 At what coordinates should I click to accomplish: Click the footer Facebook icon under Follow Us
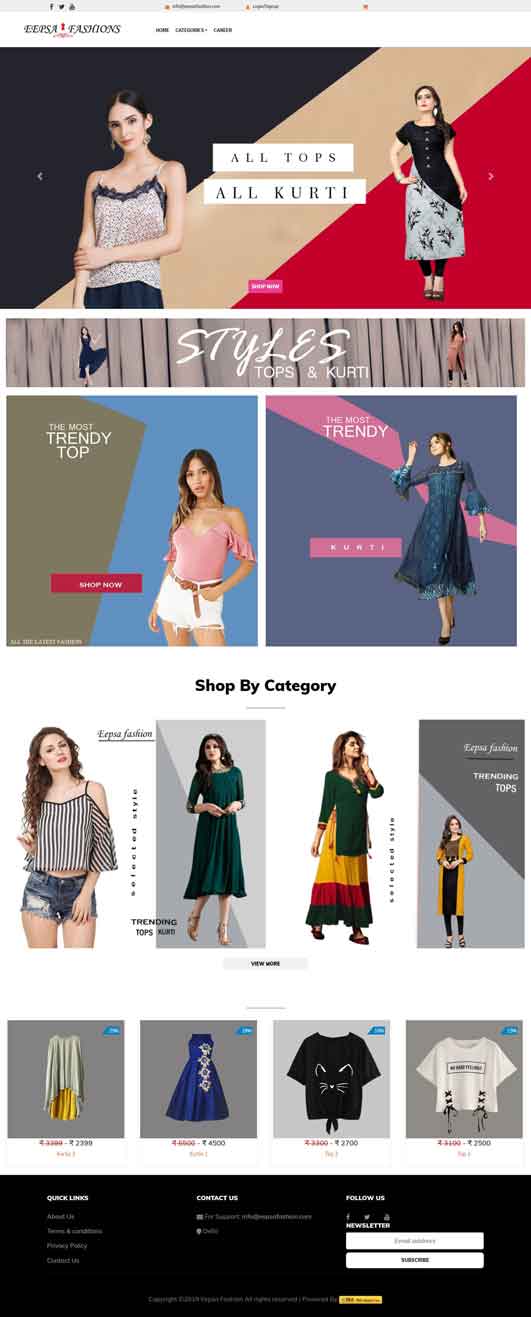349,1216
